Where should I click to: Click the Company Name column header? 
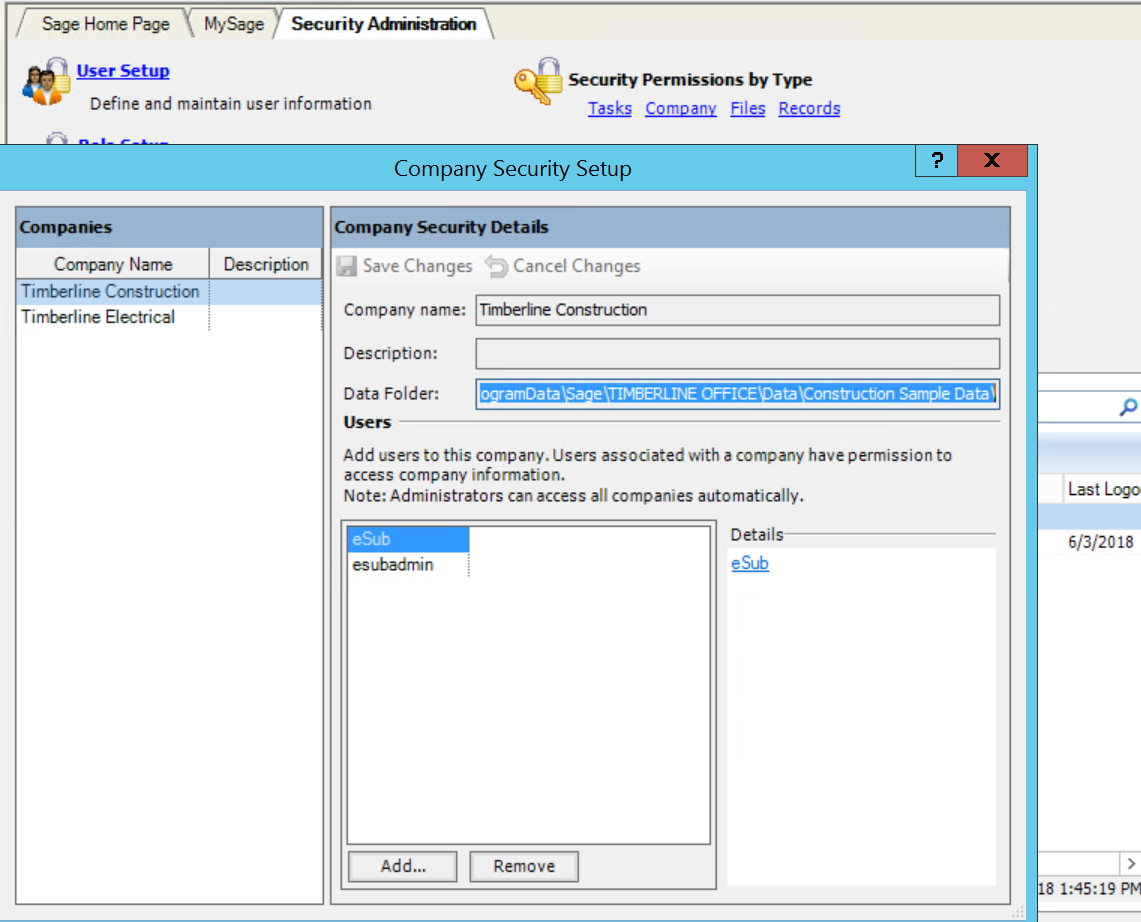pyautogui.click(x=113, y=264)
